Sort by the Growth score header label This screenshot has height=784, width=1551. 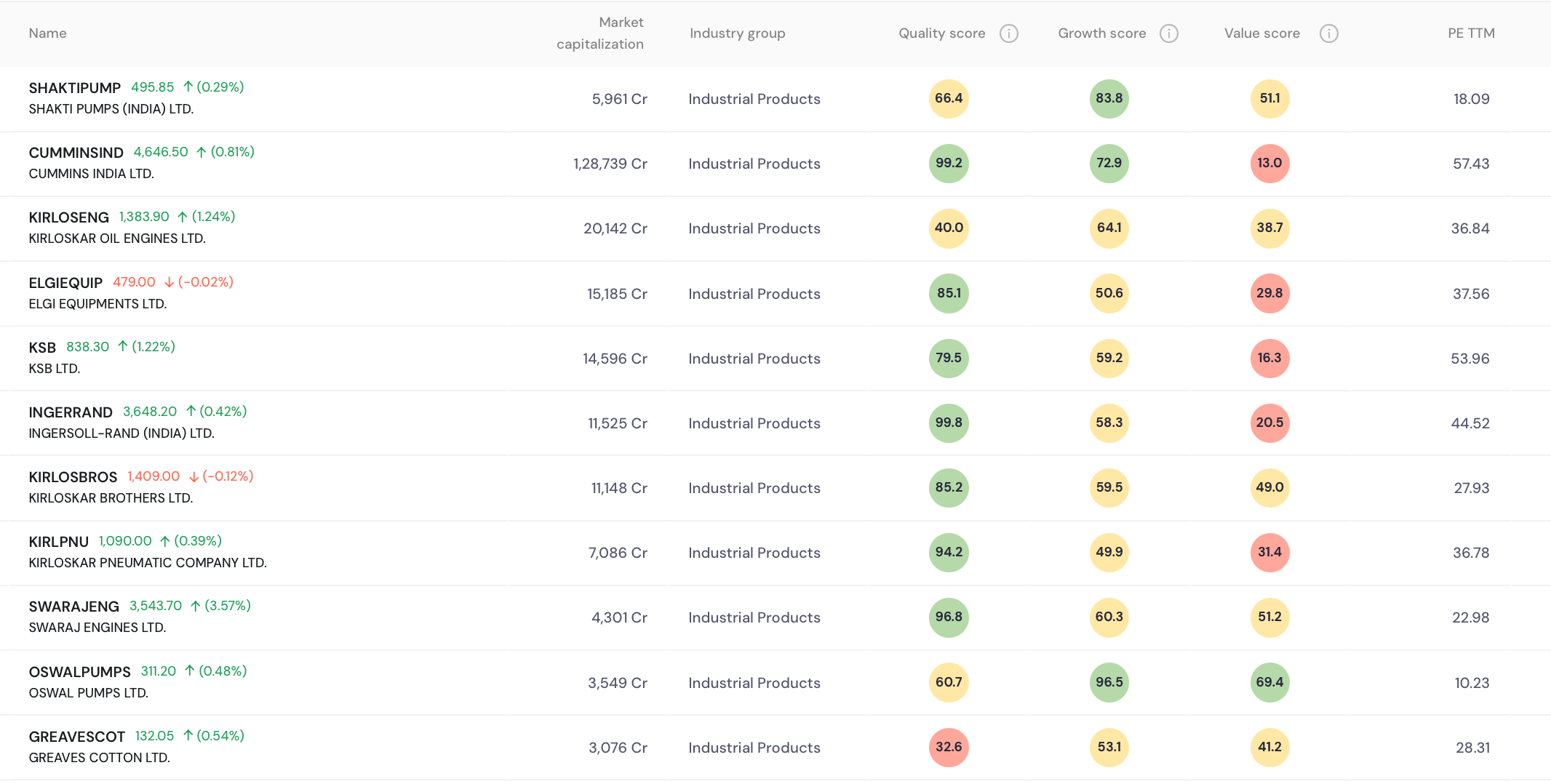pos(1101,33)
